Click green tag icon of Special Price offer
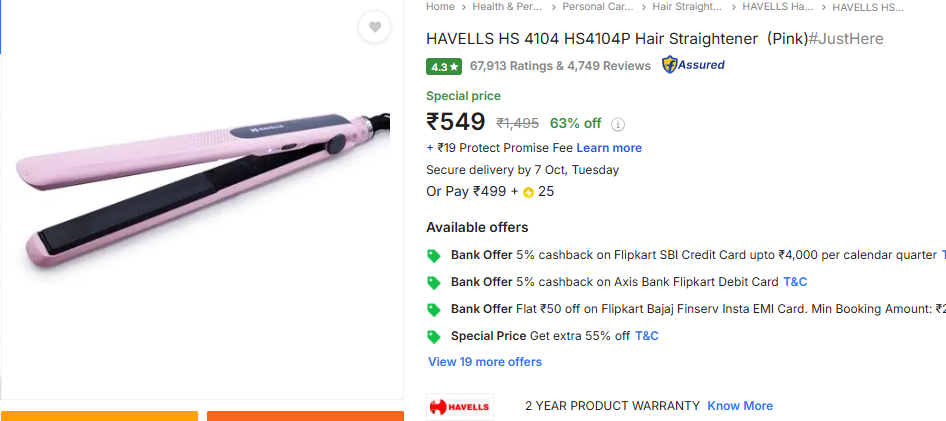The image size is (946, 421). 434,337
